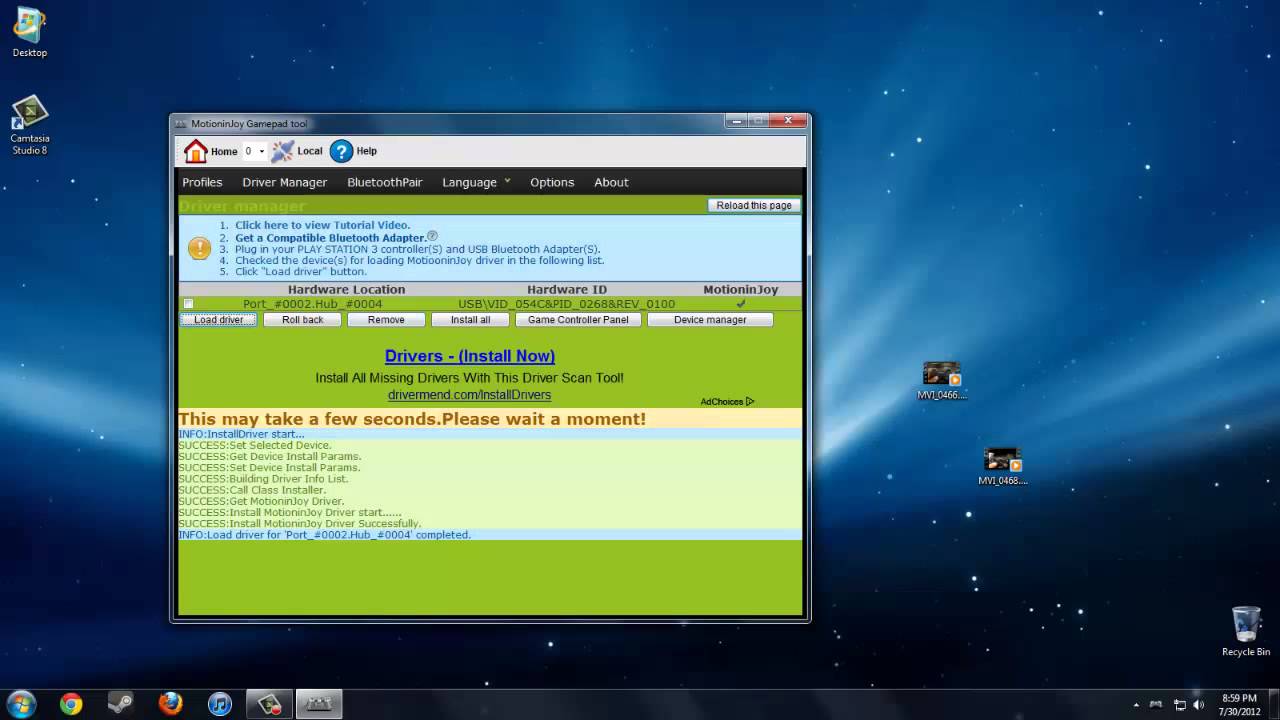Click the Roll back button

[x=302, y=320]
